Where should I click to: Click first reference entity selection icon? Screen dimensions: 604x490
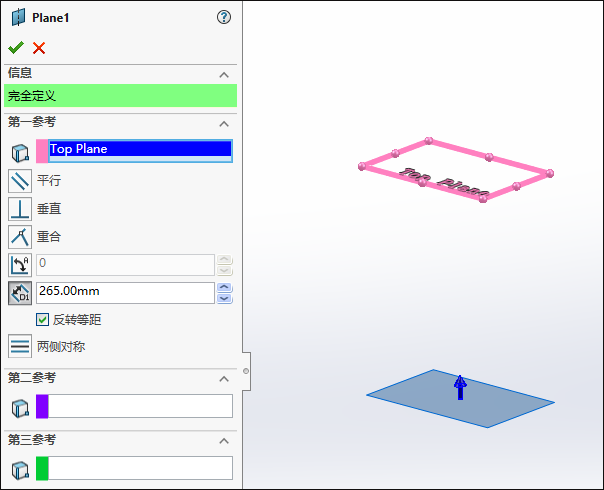(20, 153)
